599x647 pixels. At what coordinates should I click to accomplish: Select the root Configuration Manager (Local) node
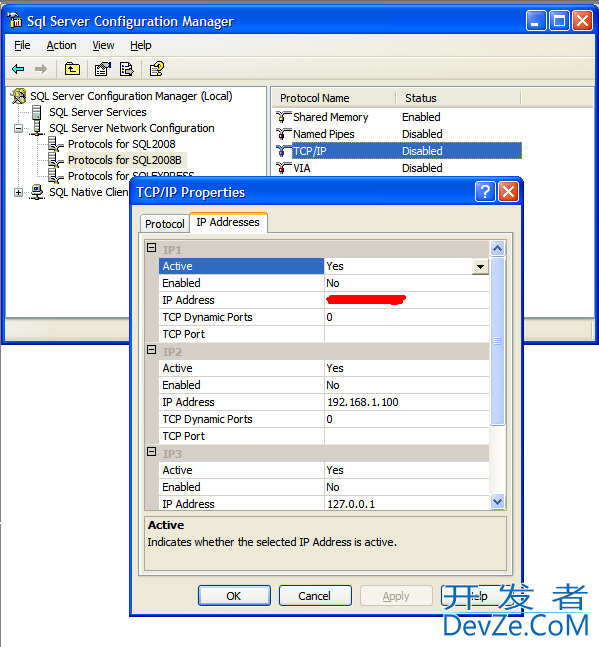tap(131, 96)
